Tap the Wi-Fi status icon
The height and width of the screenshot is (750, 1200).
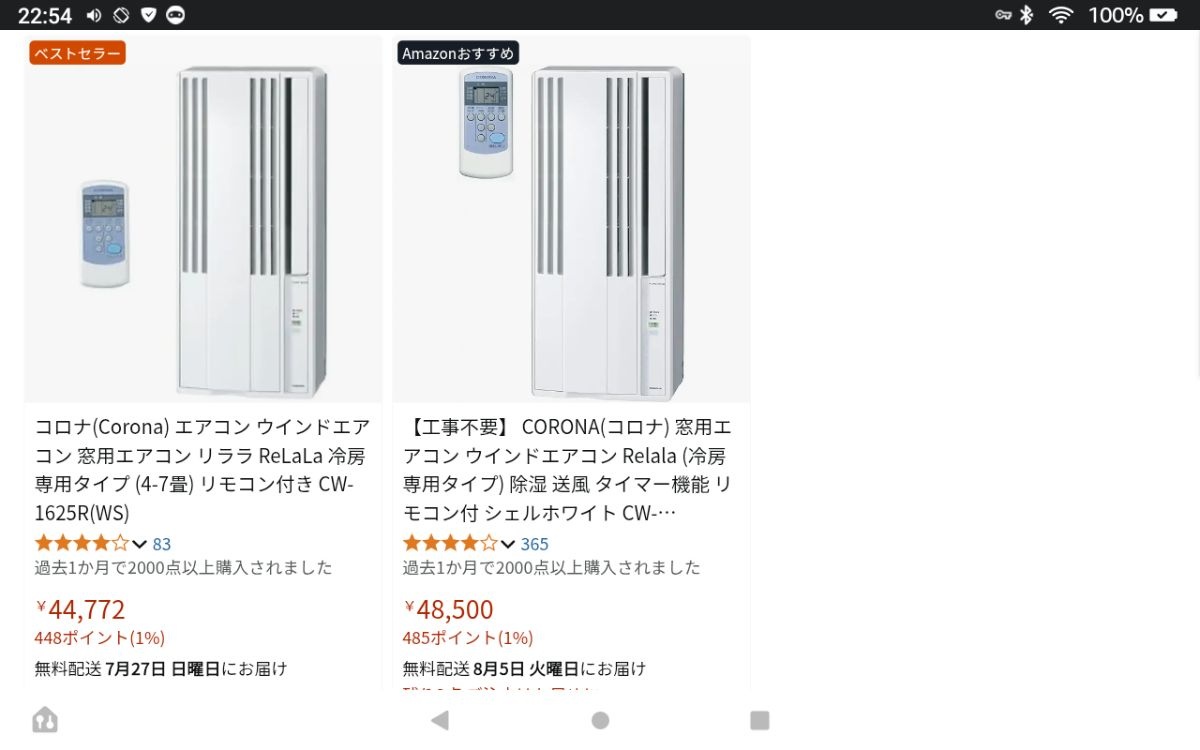point(1060,15)
